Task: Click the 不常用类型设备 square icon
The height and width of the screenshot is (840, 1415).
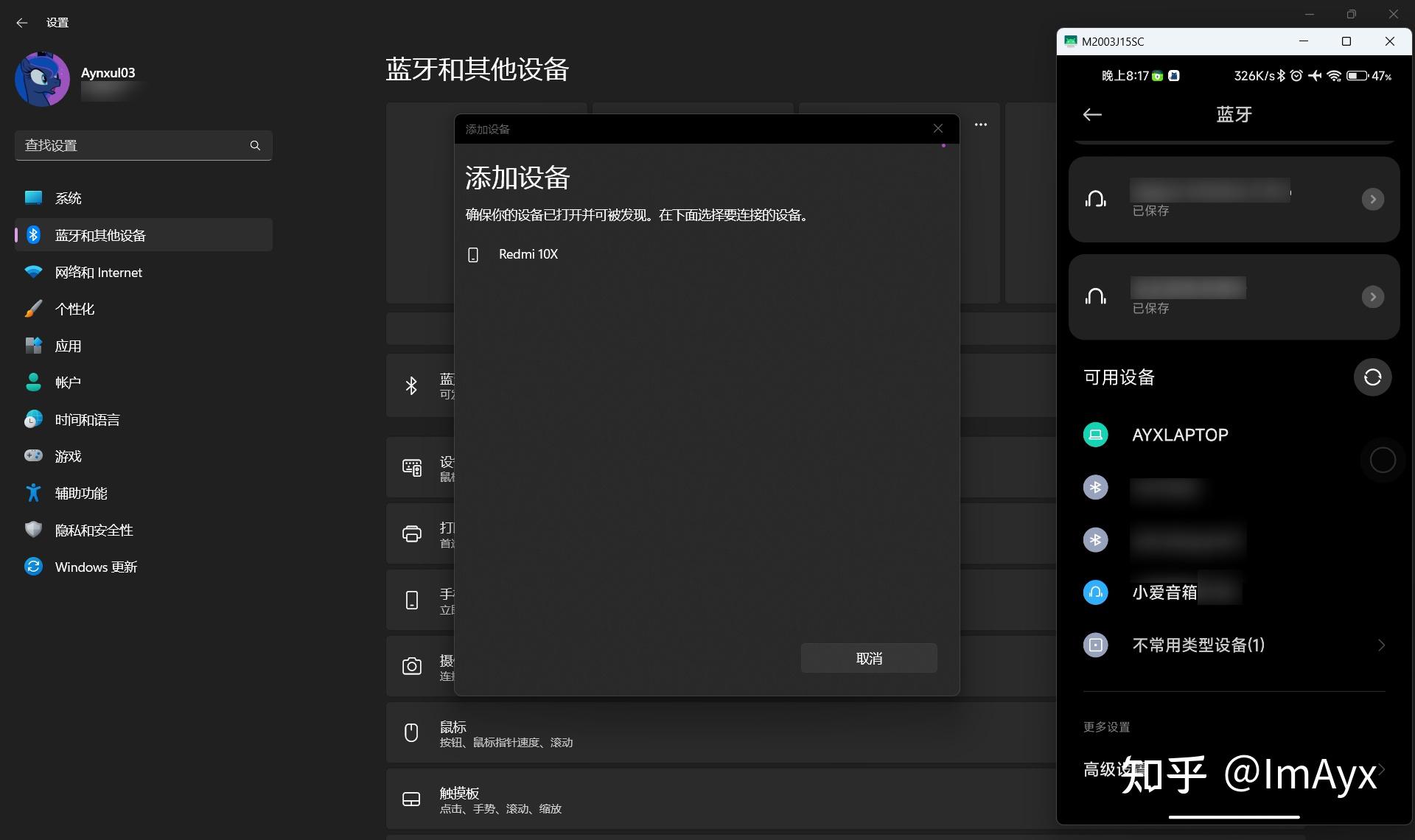Action: click(1095, 645)
